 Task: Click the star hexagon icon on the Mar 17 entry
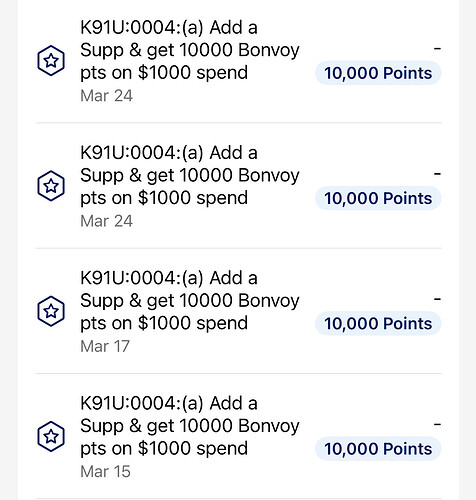click(x=51, y=311)
